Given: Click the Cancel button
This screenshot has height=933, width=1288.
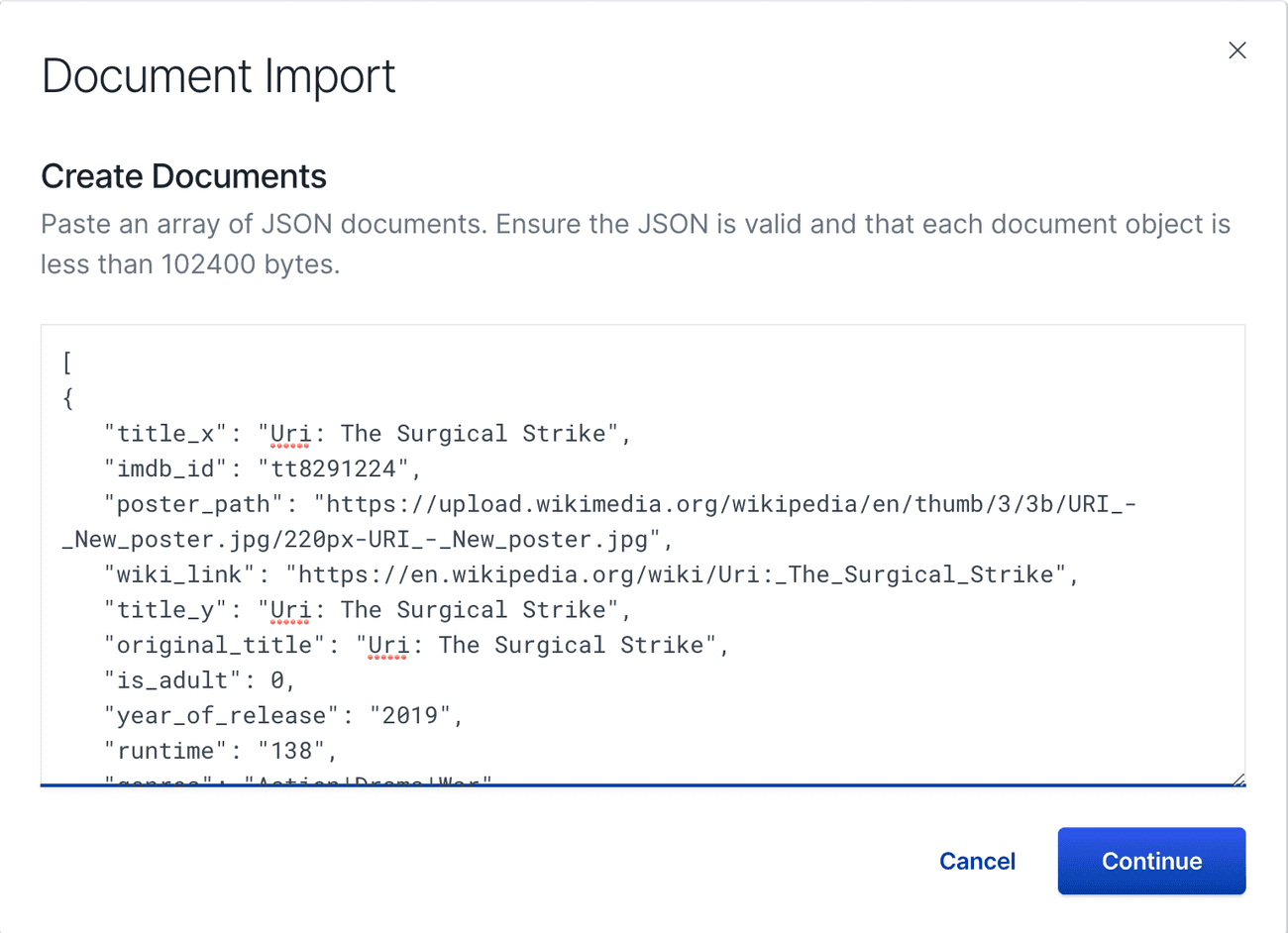Looking at the screenshot, I should point(977,861).
